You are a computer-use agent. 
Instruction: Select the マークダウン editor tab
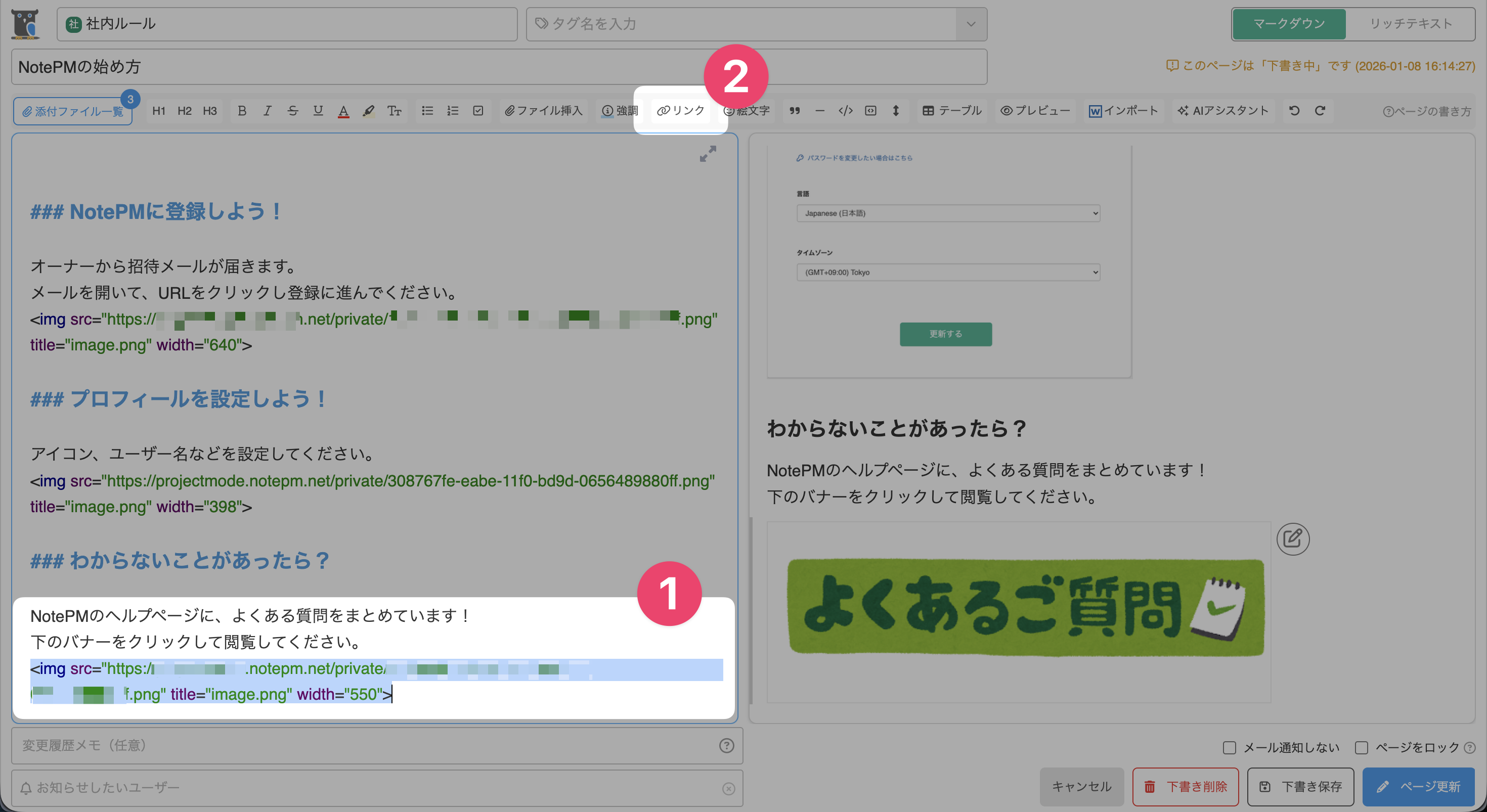click(1289, 24)
